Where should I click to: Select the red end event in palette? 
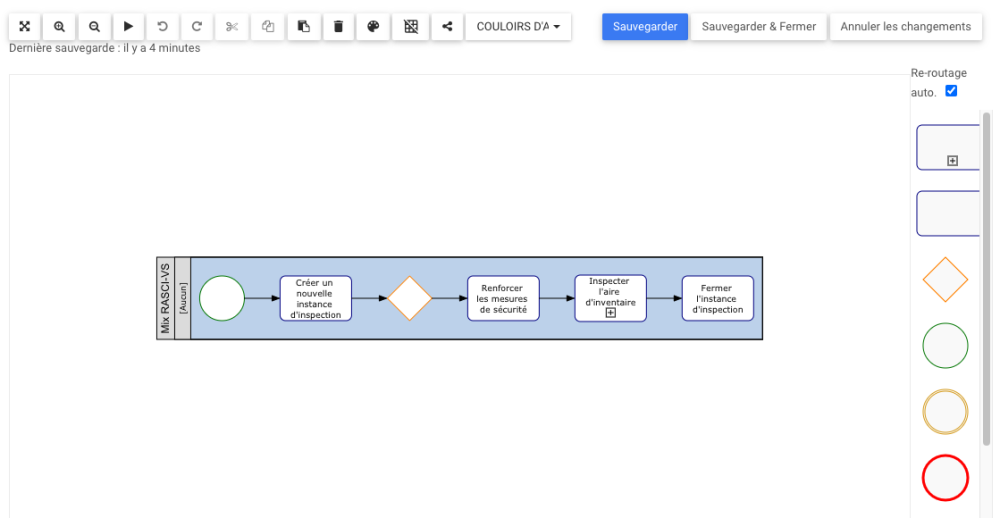[945, 478]
